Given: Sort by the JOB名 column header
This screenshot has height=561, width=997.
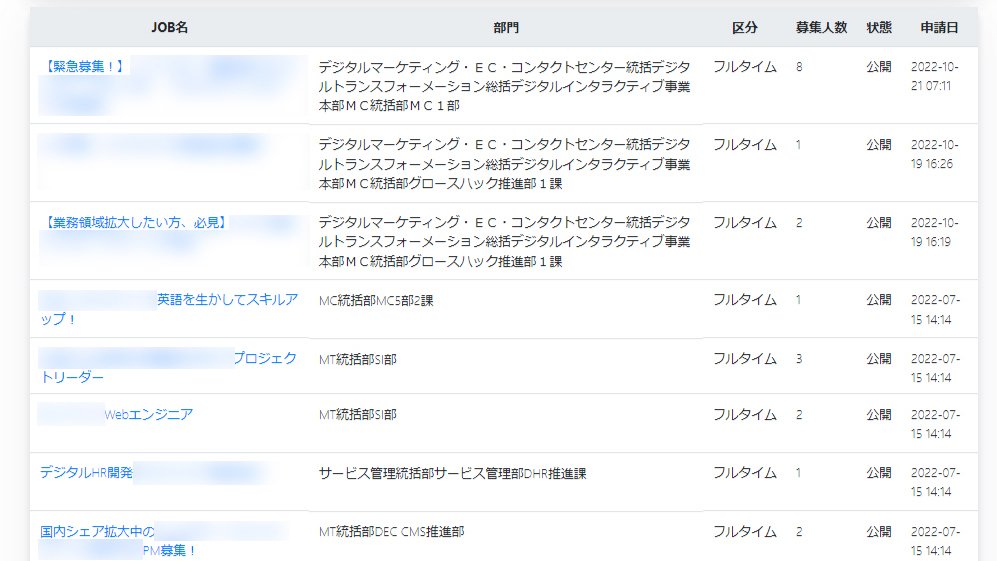Looking at the screenshot, I should [169, 28].
